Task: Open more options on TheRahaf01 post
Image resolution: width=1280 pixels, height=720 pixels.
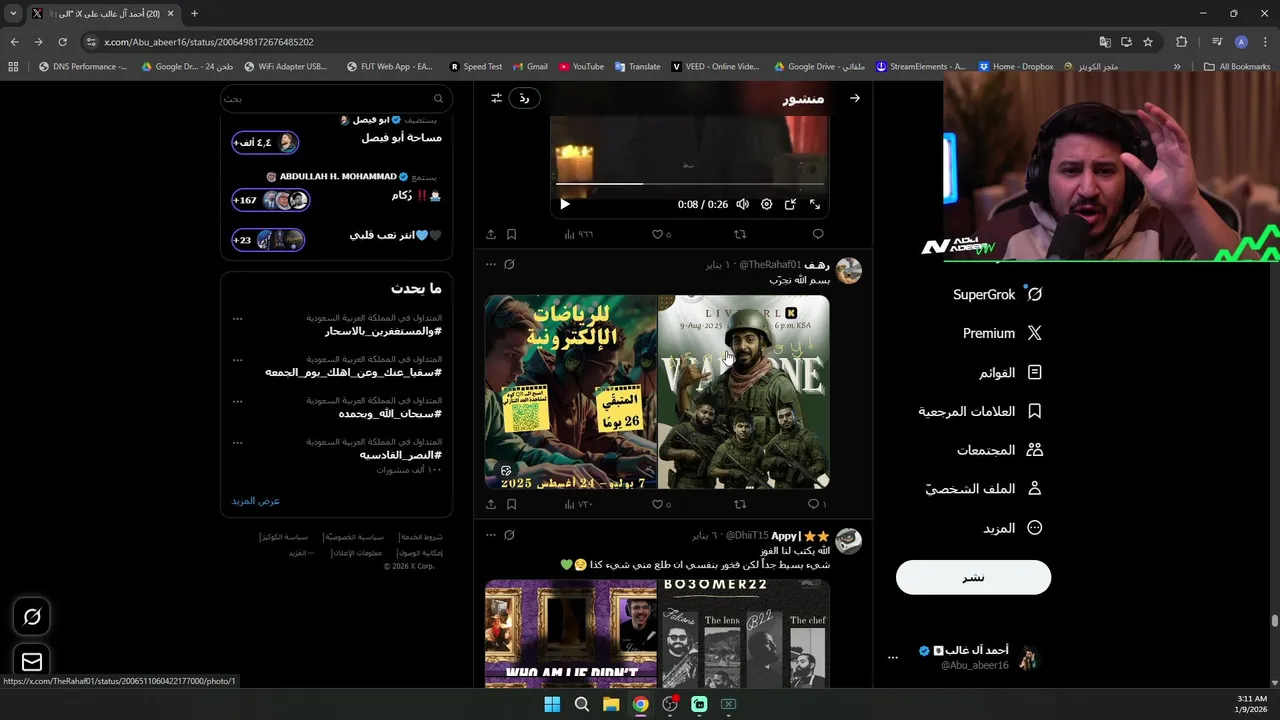Action: coord(490,264)
